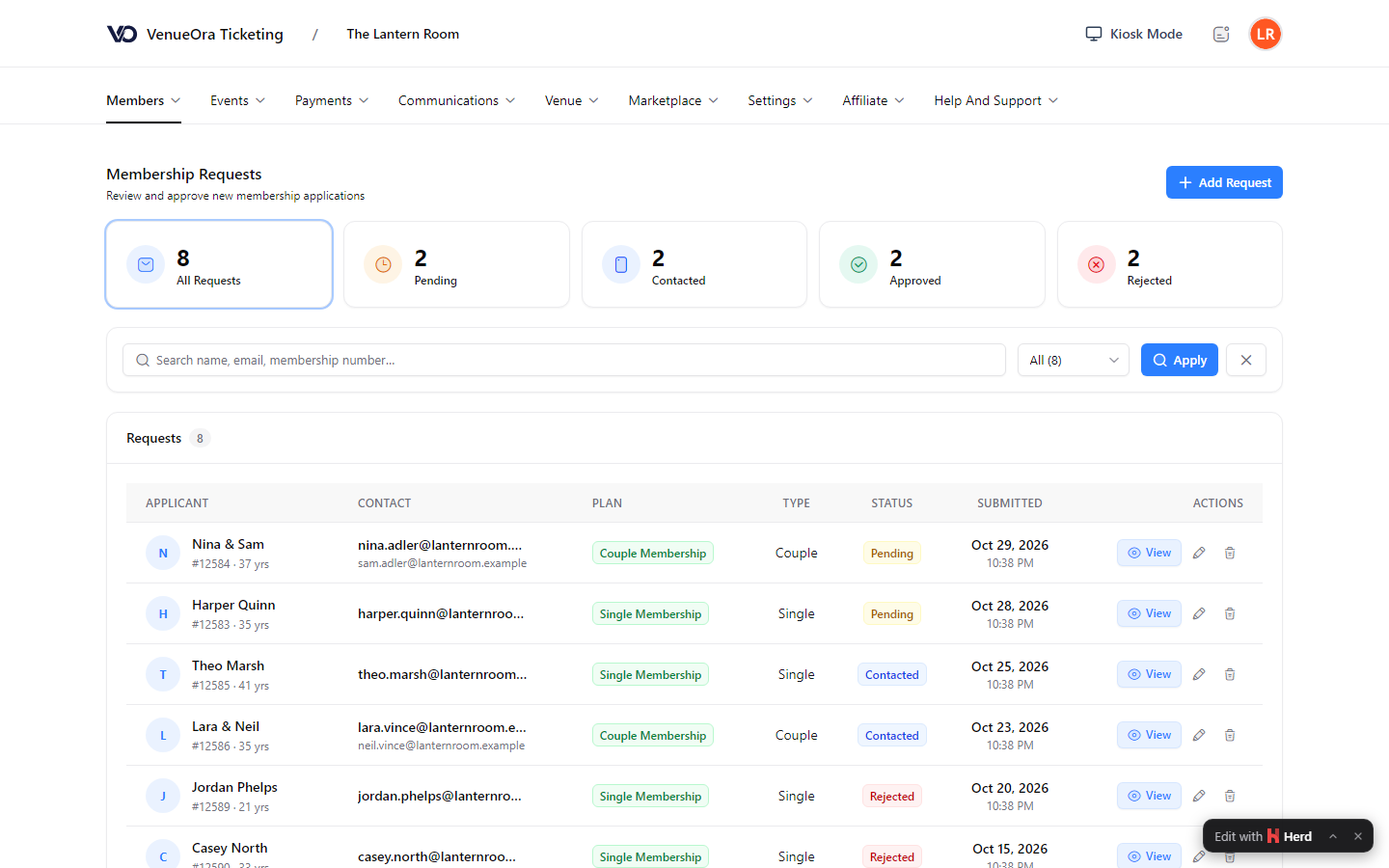
Task: Edit Theo Marsh request with pencil icon
Action: coord(1199,674)
